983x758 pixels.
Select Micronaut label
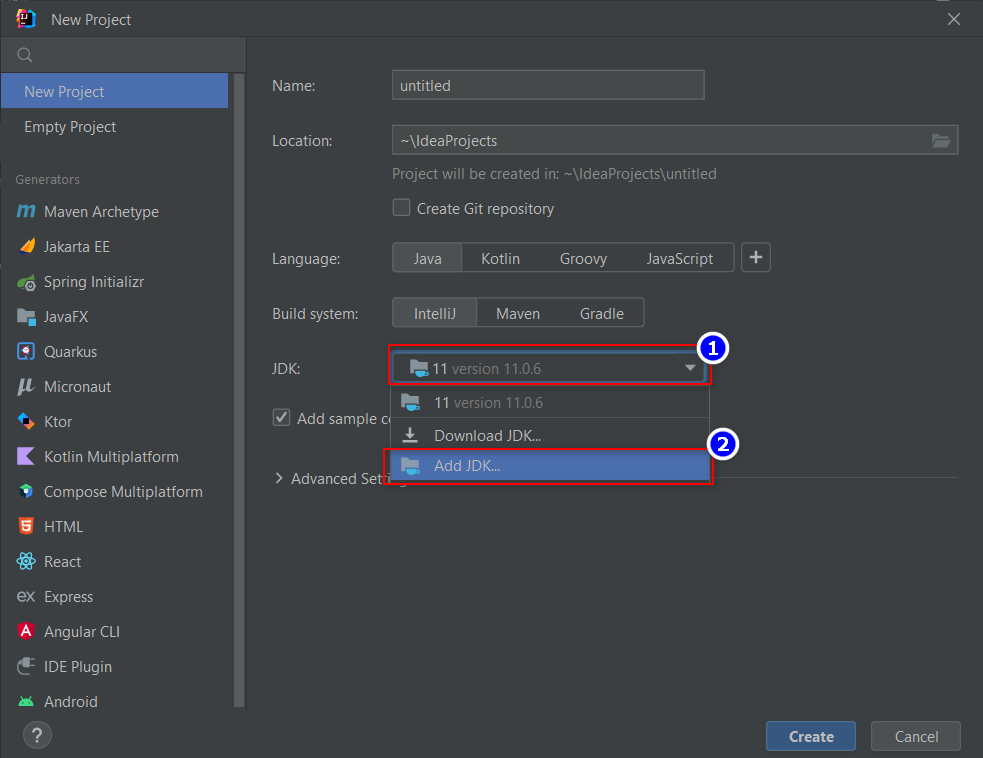click(77, 387)
